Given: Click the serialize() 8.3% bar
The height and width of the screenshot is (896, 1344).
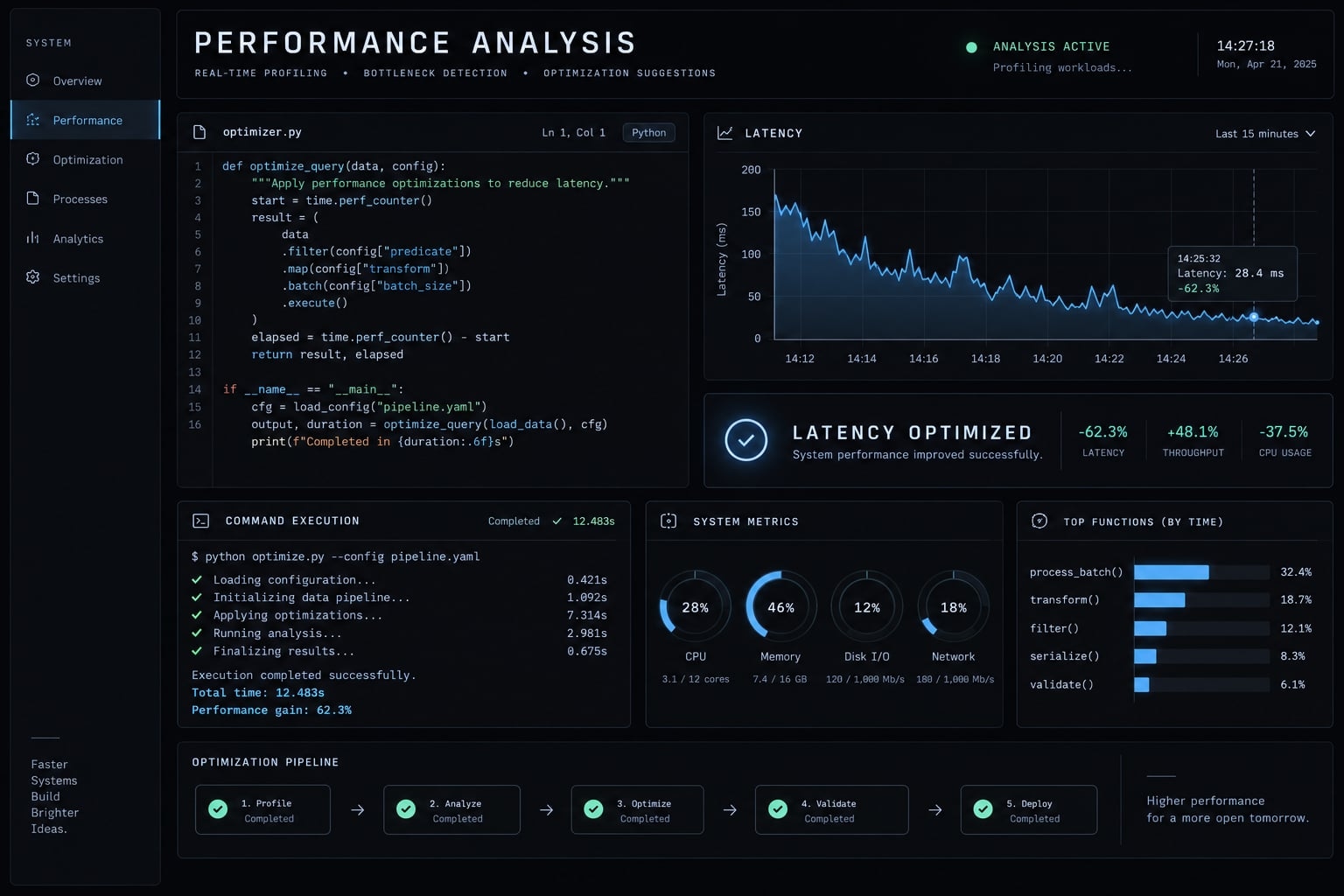Looking at the screenshot, I should tap(1144, 656).
